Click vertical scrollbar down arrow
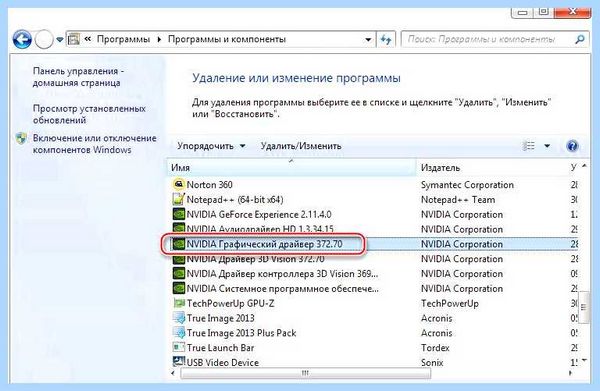Image resolution: width=600 pixels, height=391 pixels. pos(584,360)
